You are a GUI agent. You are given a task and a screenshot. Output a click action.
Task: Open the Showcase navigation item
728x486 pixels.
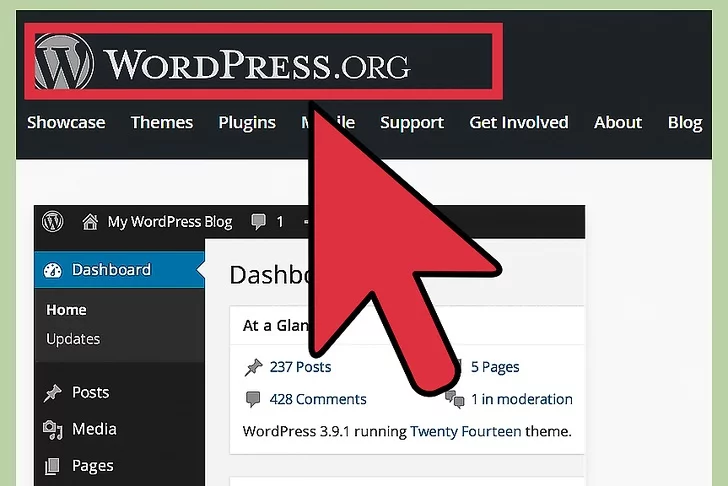click(66, 122)
